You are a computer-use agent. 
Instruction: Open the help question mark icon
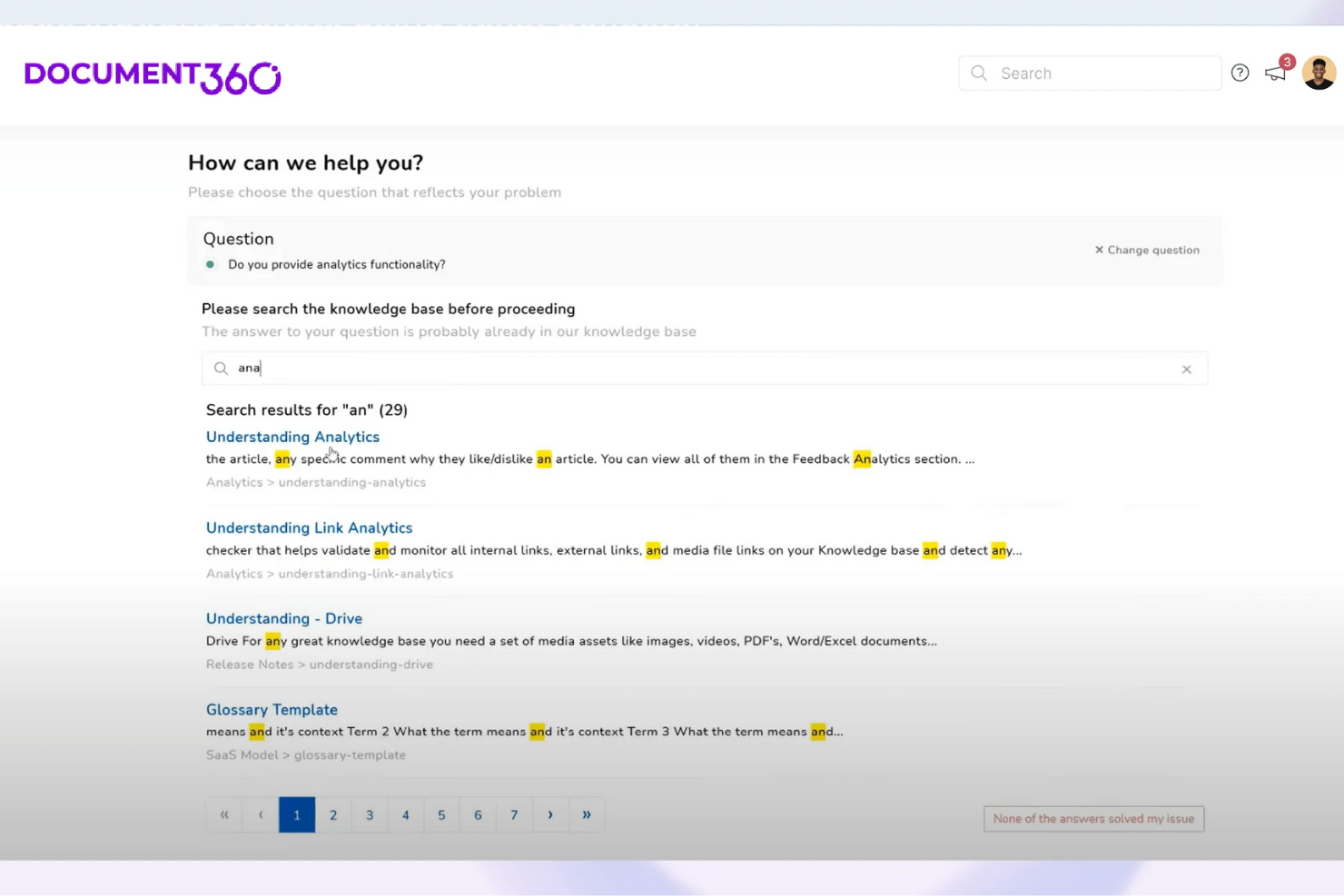click(x=1240, y=73)
